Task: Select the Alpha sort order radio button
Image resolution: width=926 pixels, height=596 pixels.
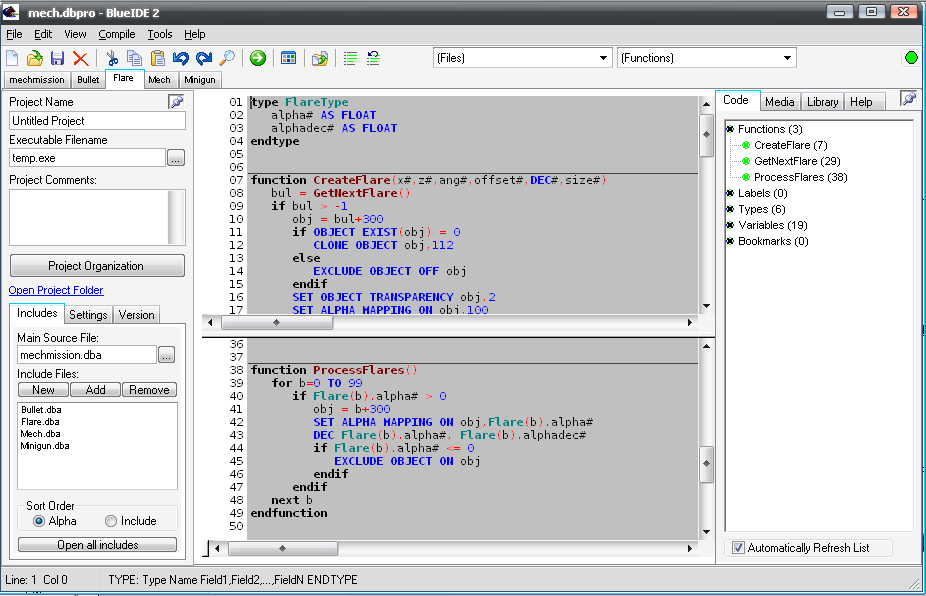Action: tap(40, 521)
